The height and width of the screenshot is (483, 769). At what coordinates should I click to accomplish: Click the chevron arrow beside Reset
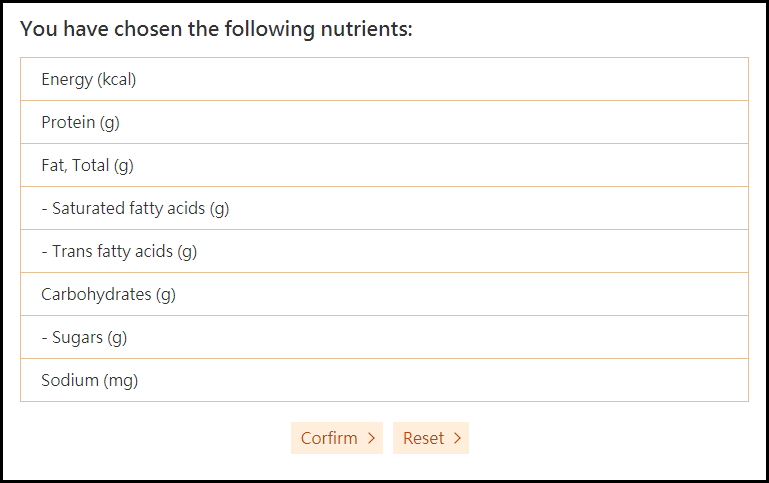click(x=457, y=438)
